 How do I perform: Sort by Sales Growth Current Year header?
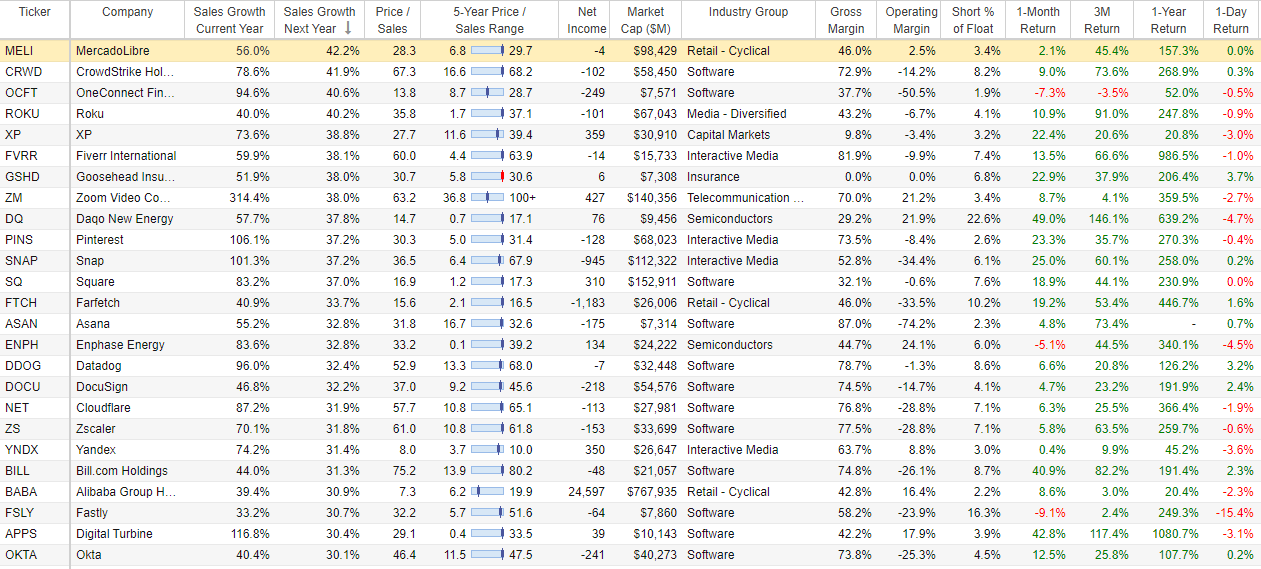231,20
